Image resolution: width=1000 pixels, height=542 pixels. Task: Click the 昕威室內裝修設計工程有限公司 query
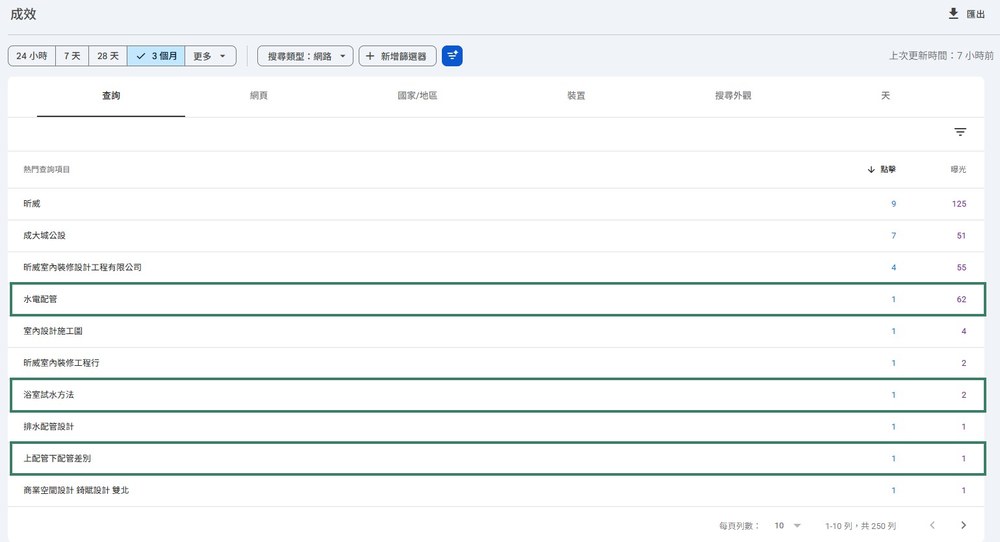(82, 267)
